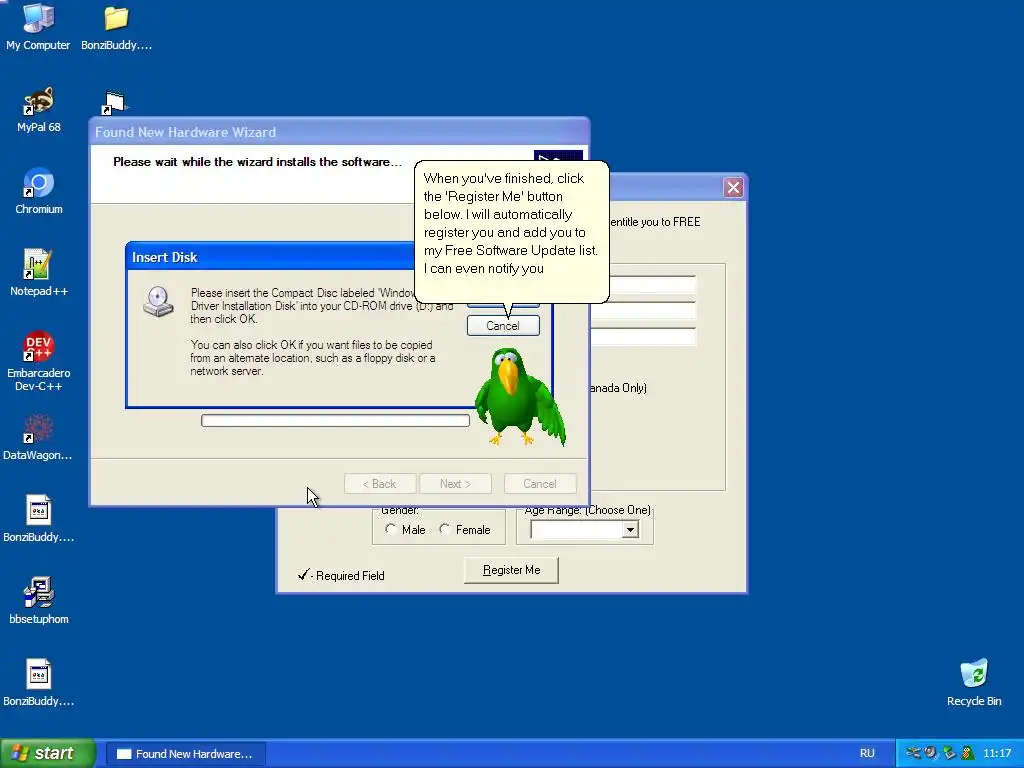Click the Insert Disk title bar
Screen dimensions: 1024x768
(x=271, y=257)
